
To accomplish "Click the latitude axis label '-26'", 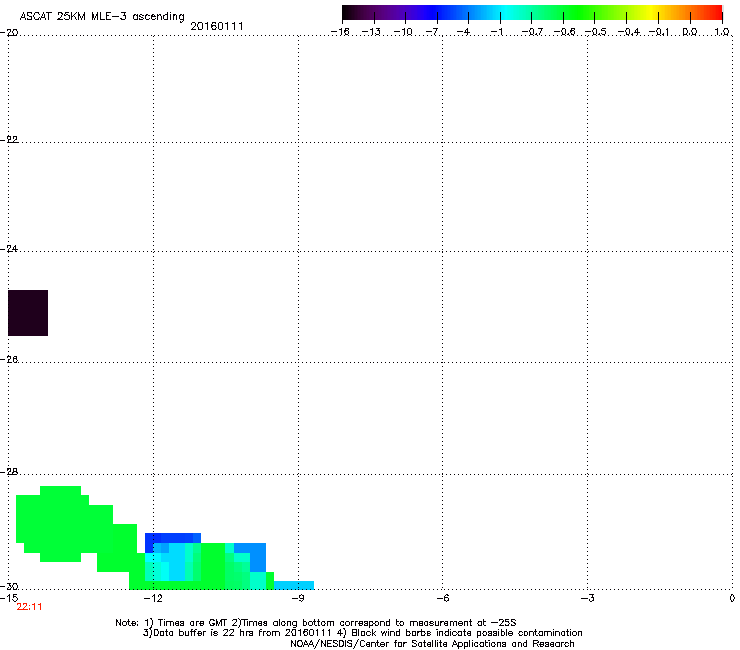I will click(x=9, y=360).
